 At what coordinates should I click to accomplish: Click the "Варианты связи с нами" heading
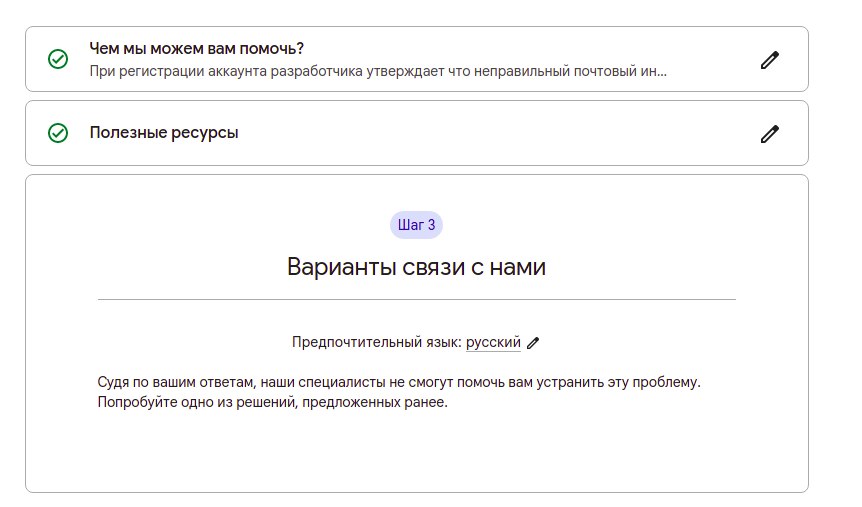[416, 267]
